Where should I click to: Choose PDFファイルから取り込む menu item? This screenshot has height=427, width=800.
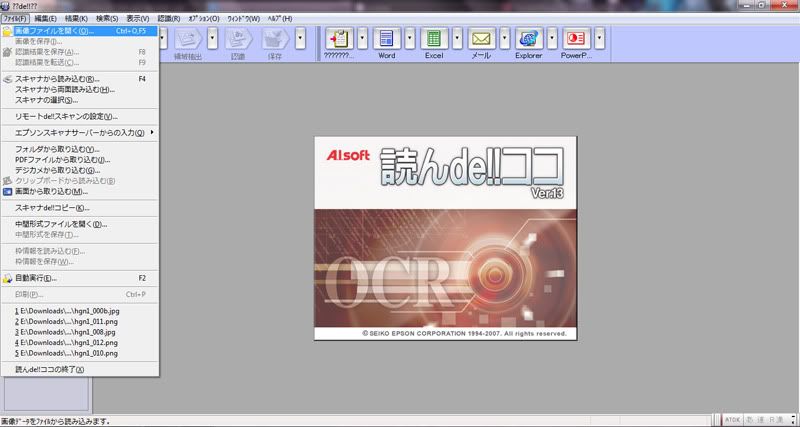80,160
